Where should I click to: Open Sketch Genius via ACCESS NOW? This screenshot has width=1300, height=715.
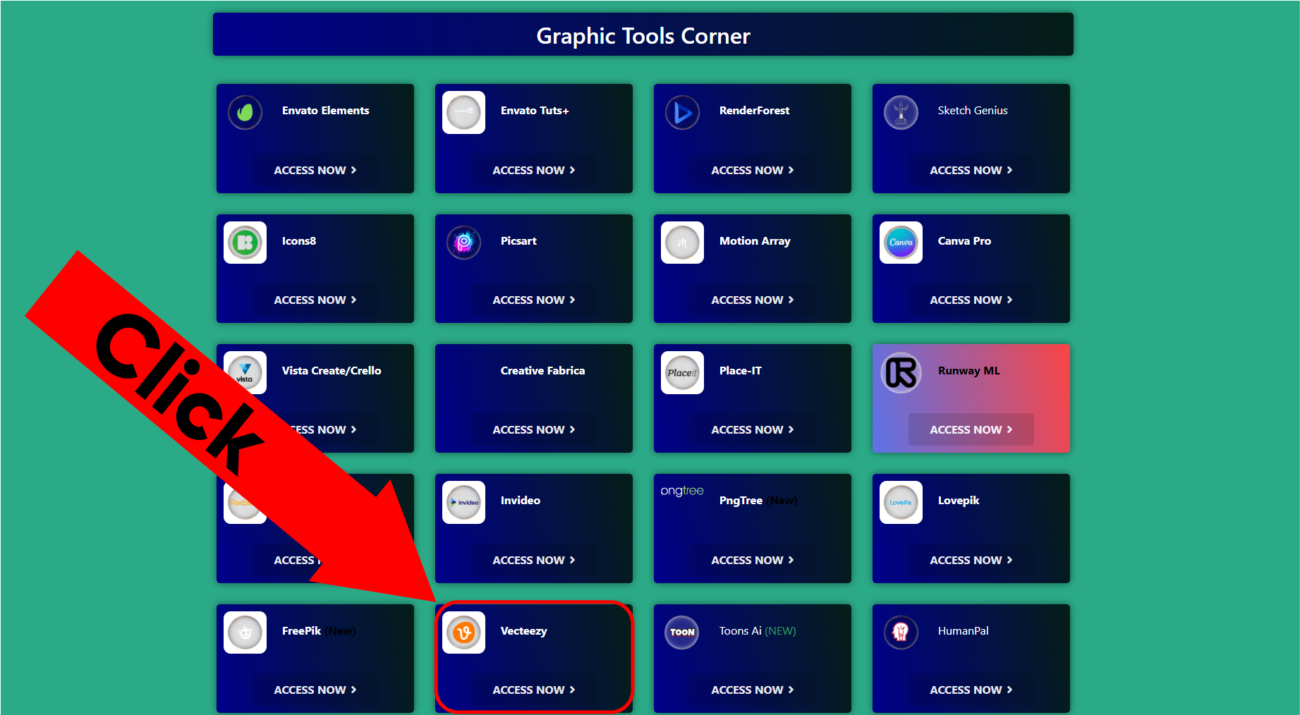[x=971, y=170]
